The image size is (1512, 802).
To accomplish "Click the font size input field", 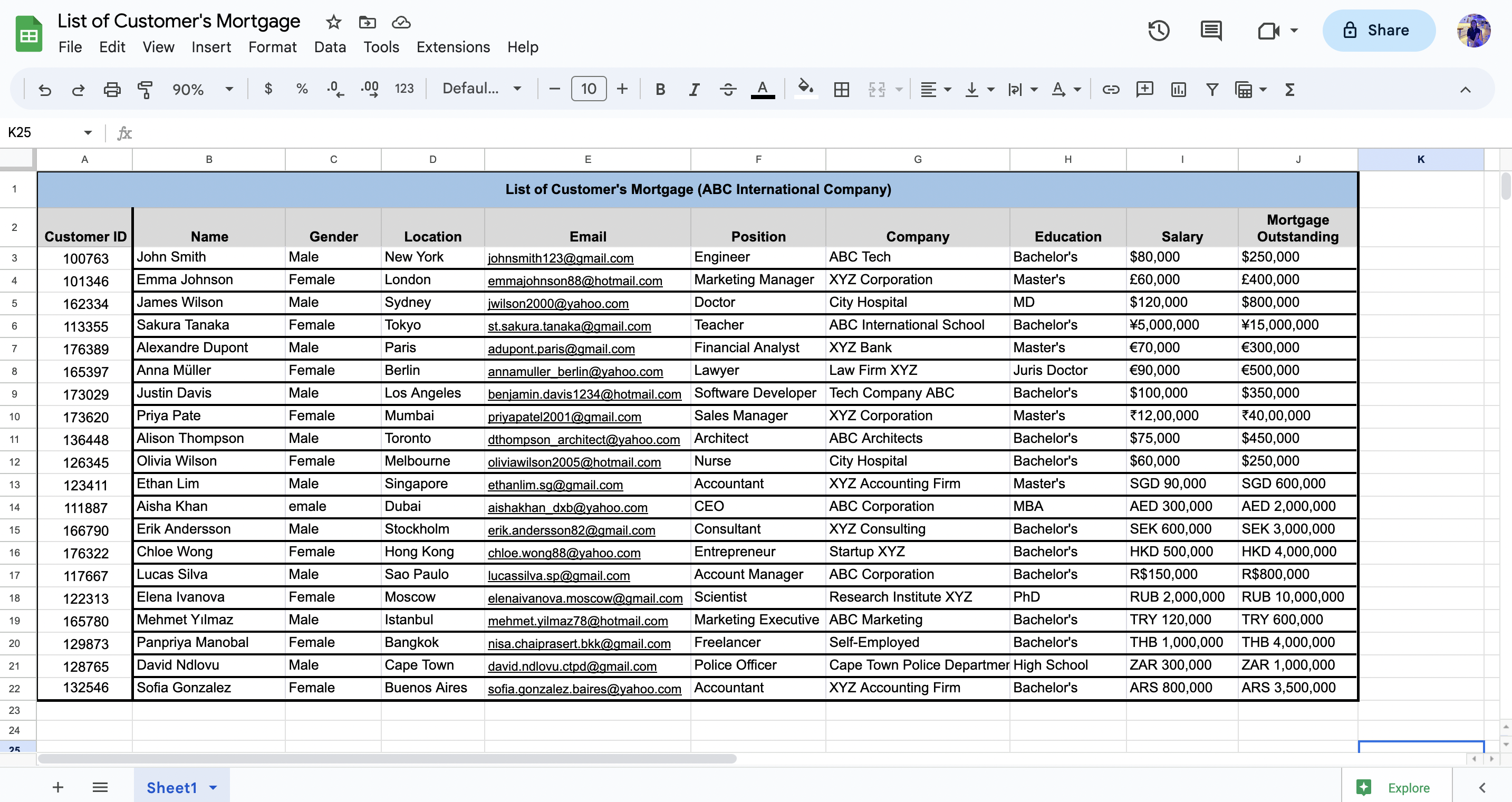I will pyautogui.click(x=589, y=89).
